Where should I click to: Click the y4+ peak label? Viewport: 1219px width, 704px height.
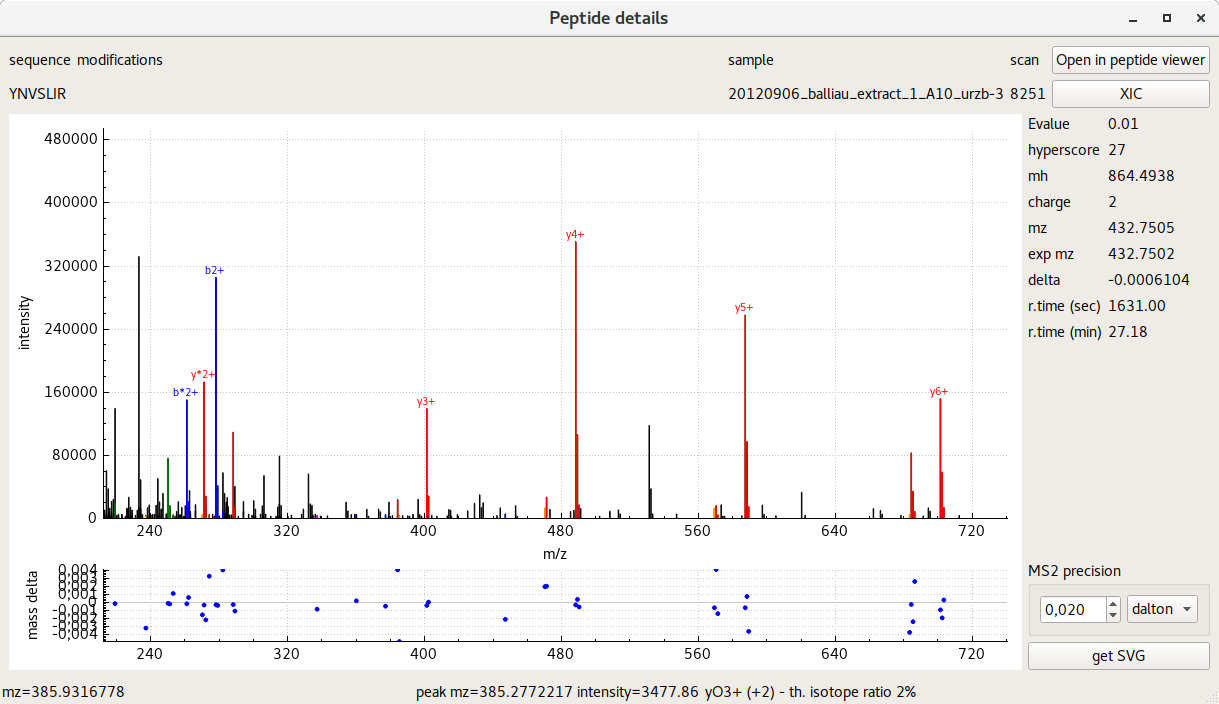pyautogui.click(x=575, y=235)
